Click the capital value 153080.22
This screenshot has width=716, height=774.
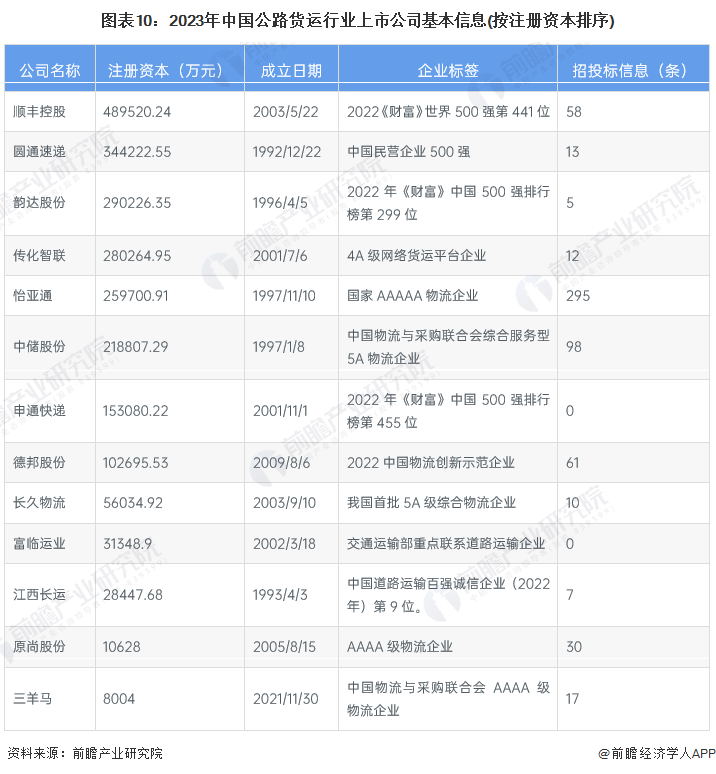136,411
